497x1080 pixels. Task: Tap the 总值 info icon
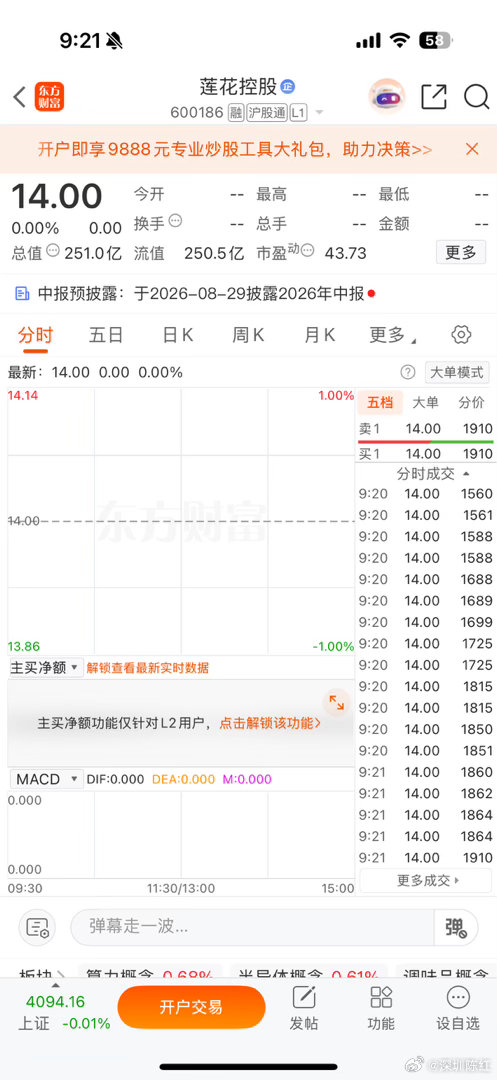click(x=53, y=251)
